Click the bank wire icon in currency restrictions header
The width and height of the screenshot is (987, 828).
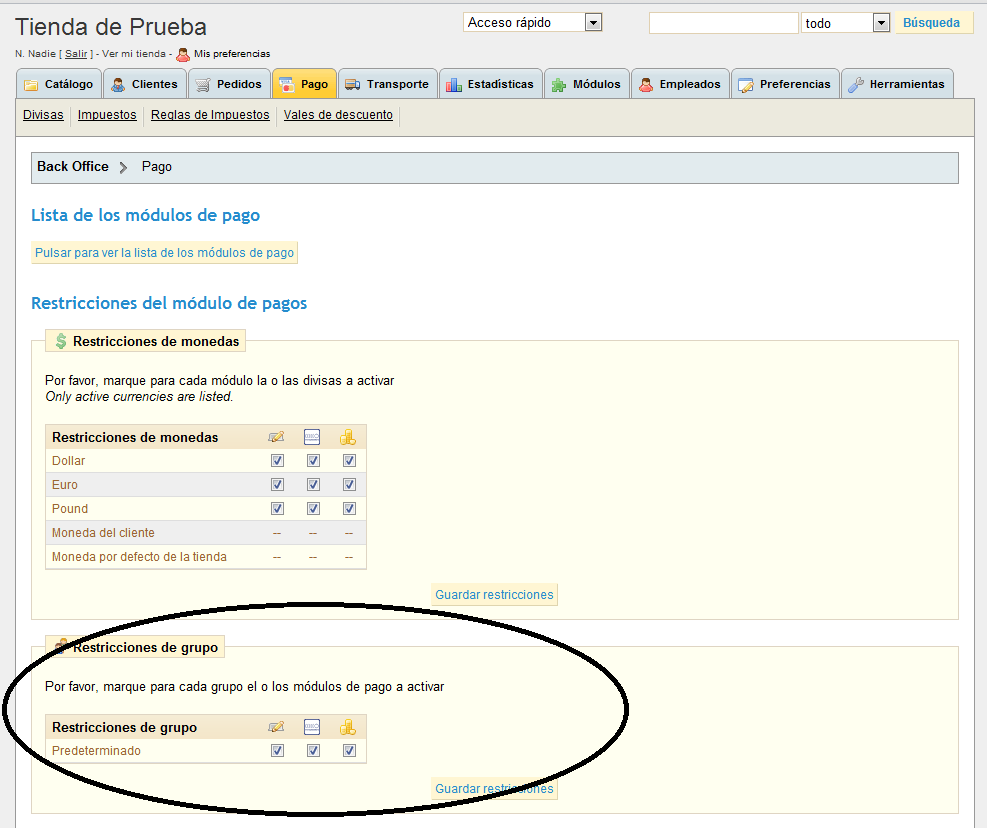(312, 437)
